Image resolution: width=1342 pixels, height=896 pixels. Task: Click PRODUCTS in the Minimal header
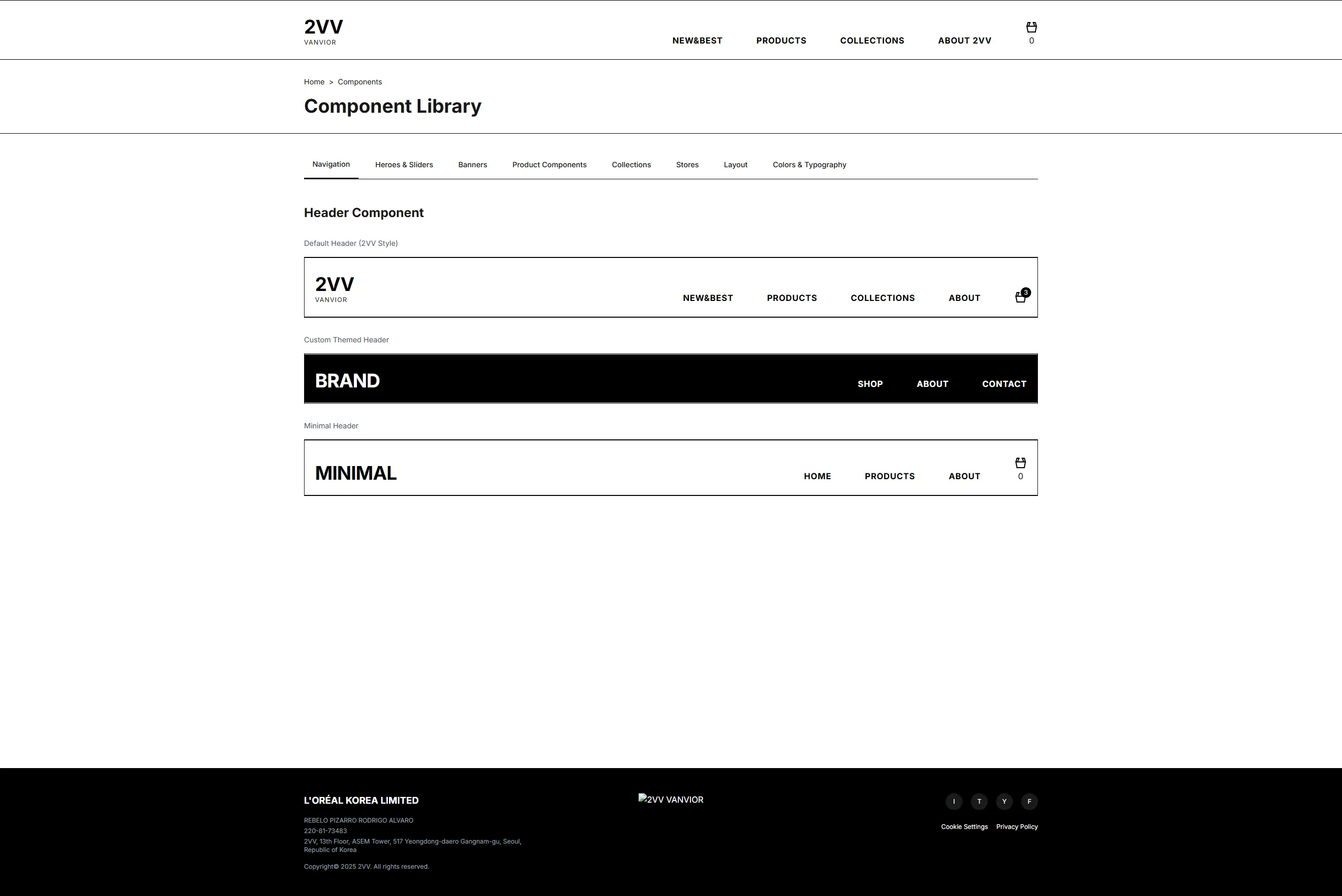coord(890,477)
